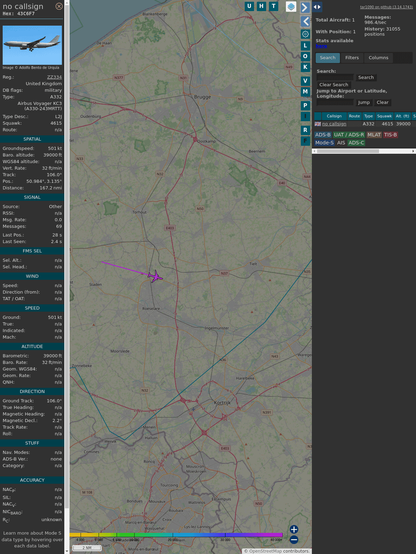Screen dimensions: 416x554
Task: Click the Clear Search button
Action: tap(334, 84)
